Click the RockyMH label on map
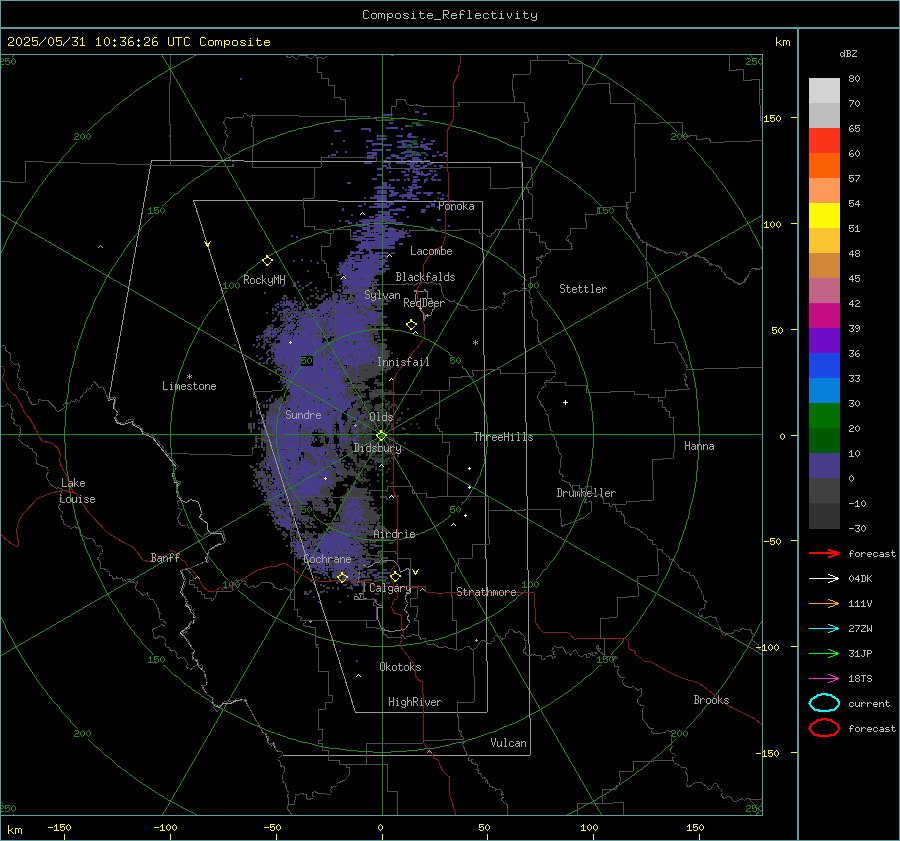900x841 pixels. click(264, 280)
